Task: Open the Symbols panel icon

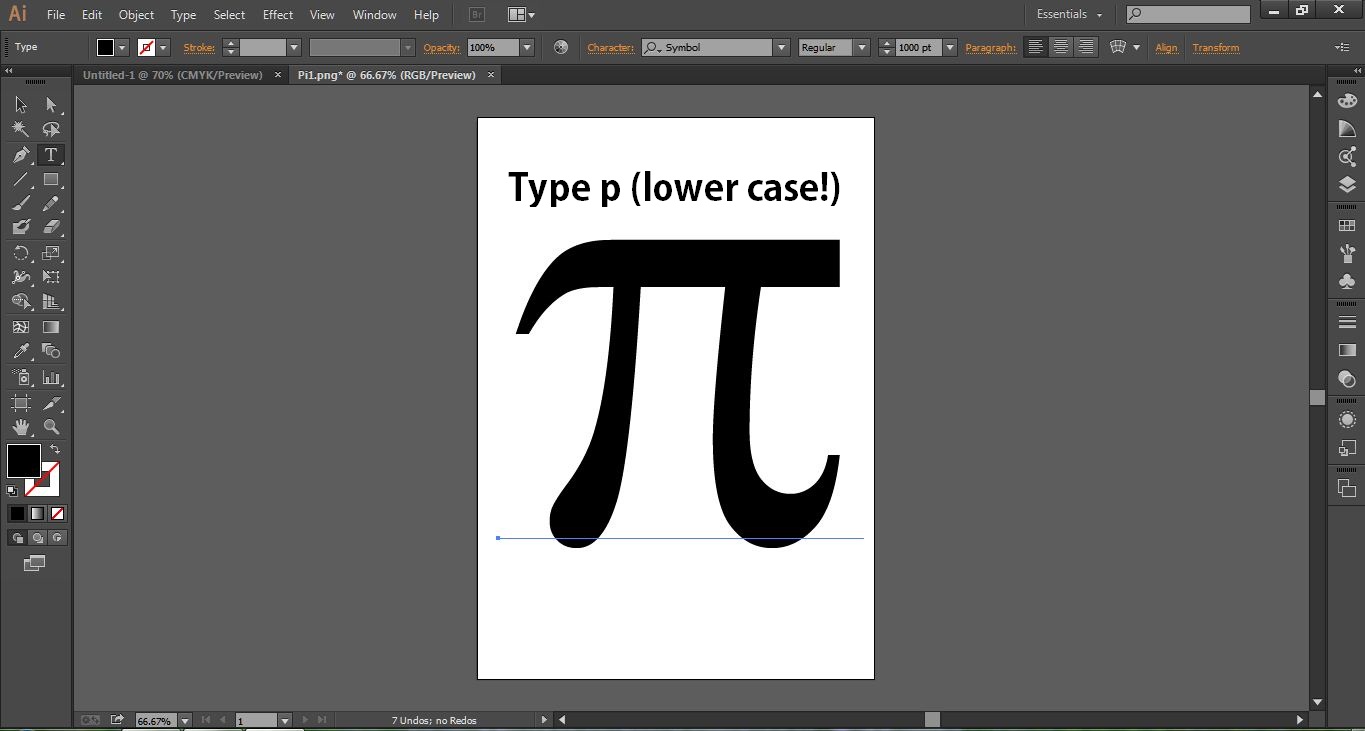Action: (x=1347, y=282)
